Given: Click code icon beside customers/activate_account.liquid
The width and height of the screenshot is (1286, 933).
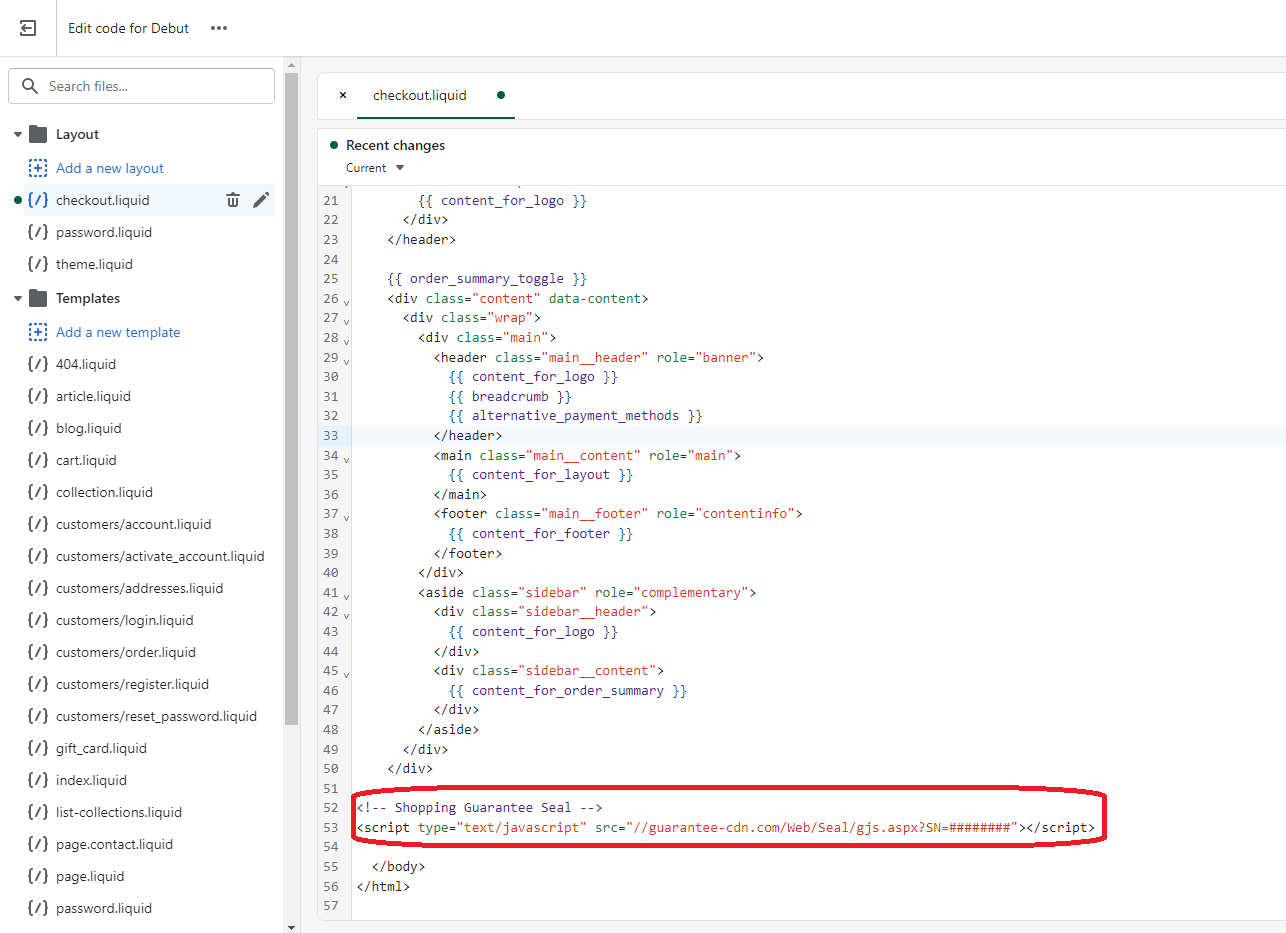Looking at the screenshot, I should (x=38, y=556).
